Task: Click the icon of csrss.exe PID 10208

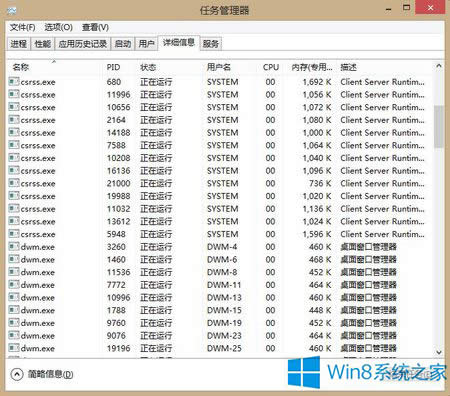Action: 14,157
